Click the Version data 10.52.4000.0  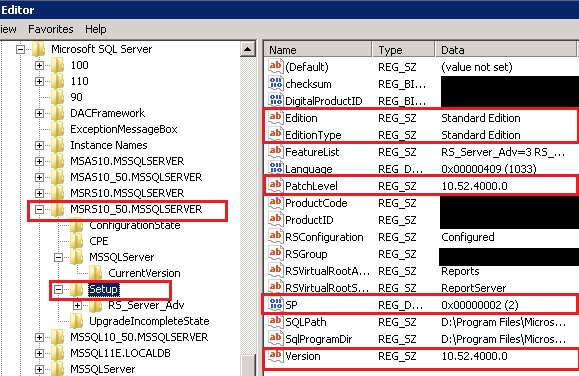pyautogui.click(x=474, y=356)
